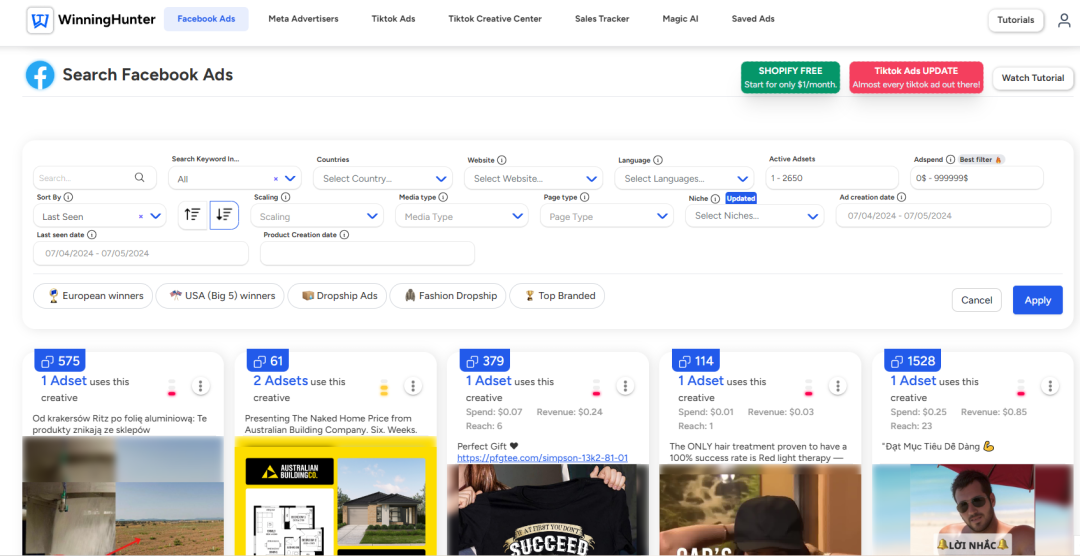Select the USA (Big 5) winners preset
Viewport: 1080px width, 556px height.
220,296
